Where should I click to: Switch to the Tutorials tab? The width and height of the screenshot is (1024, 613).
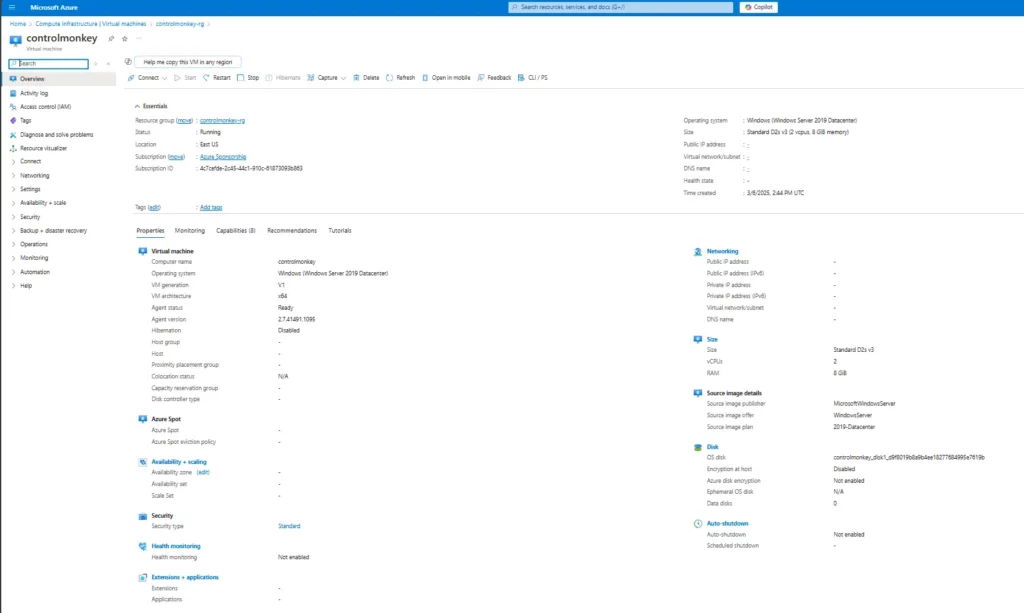[340, 230]
